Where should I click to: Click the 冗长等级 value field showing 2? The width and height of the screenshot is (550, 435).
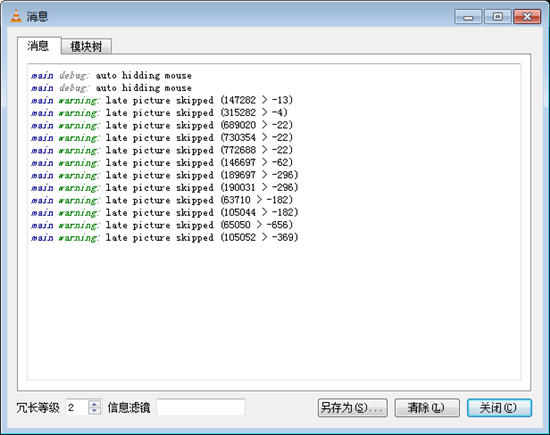(x=77, y=408)
